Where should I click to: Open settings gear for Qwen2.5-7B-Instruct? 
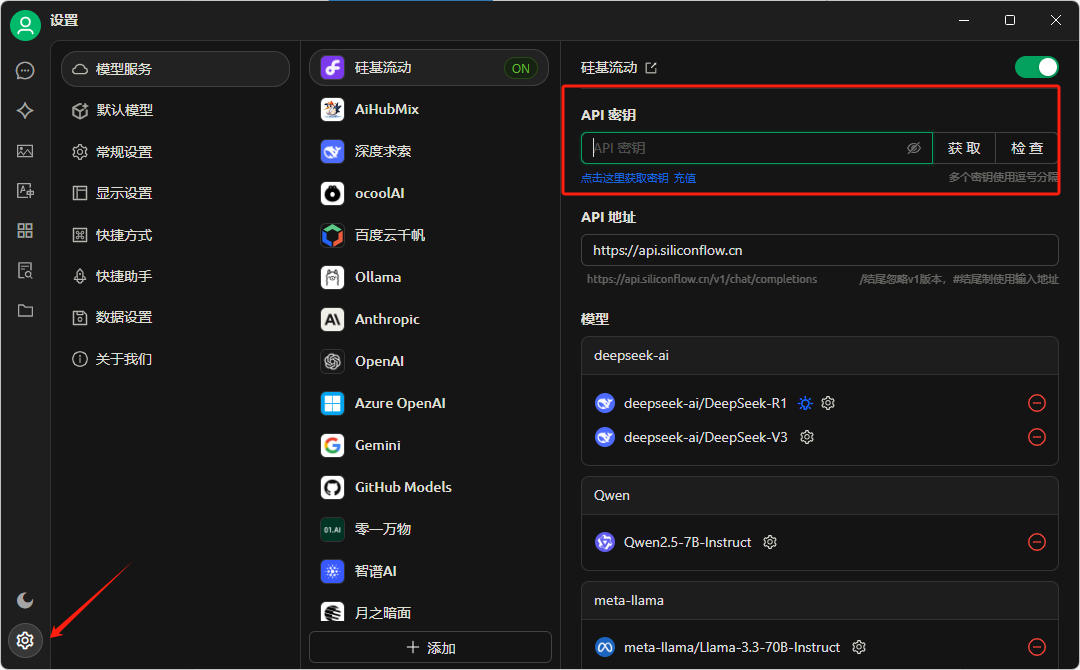[x=770, y=542]
